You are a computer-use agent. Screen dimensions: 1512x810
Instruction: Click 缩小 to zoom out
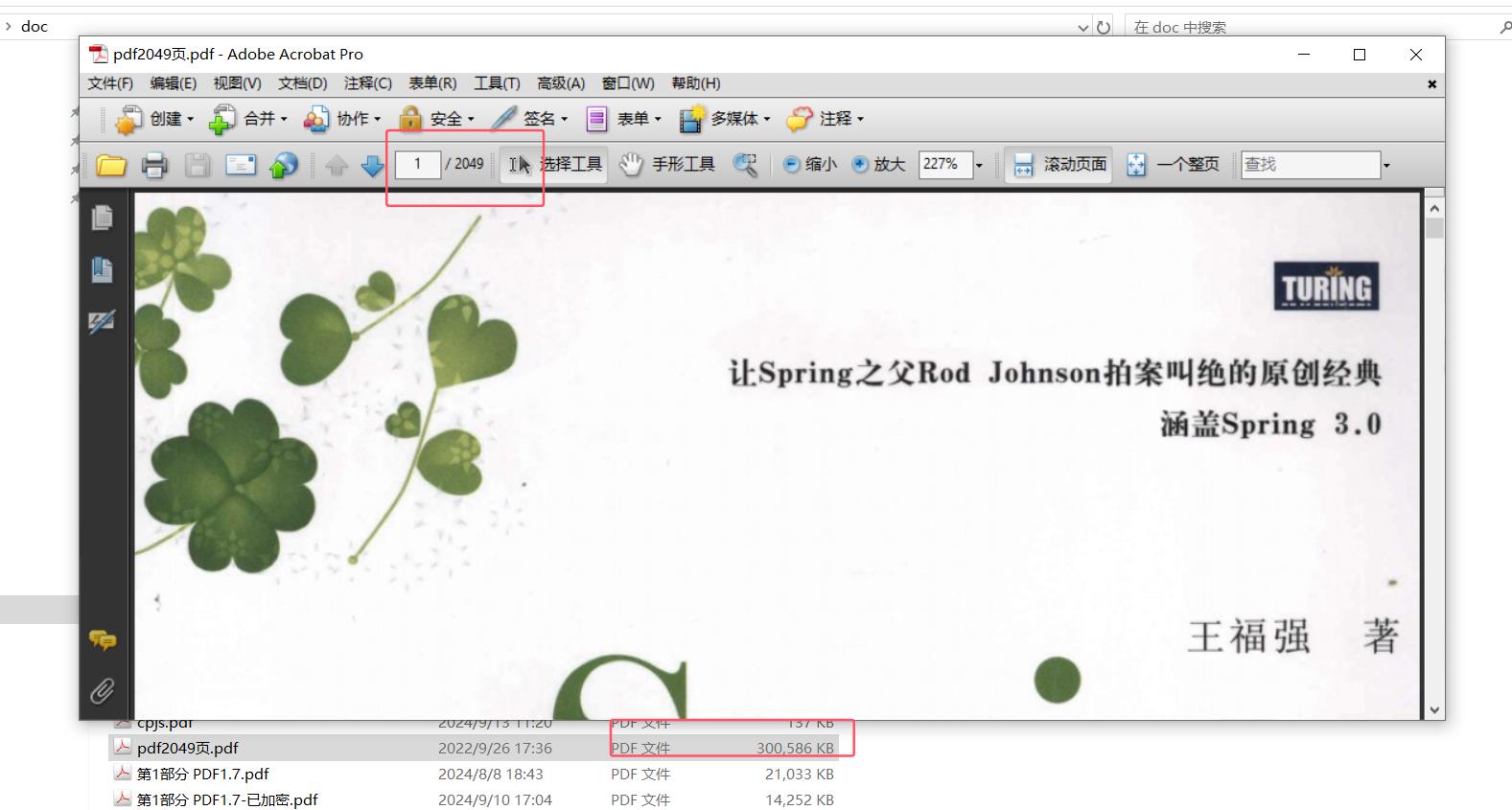tap(810, 164)
